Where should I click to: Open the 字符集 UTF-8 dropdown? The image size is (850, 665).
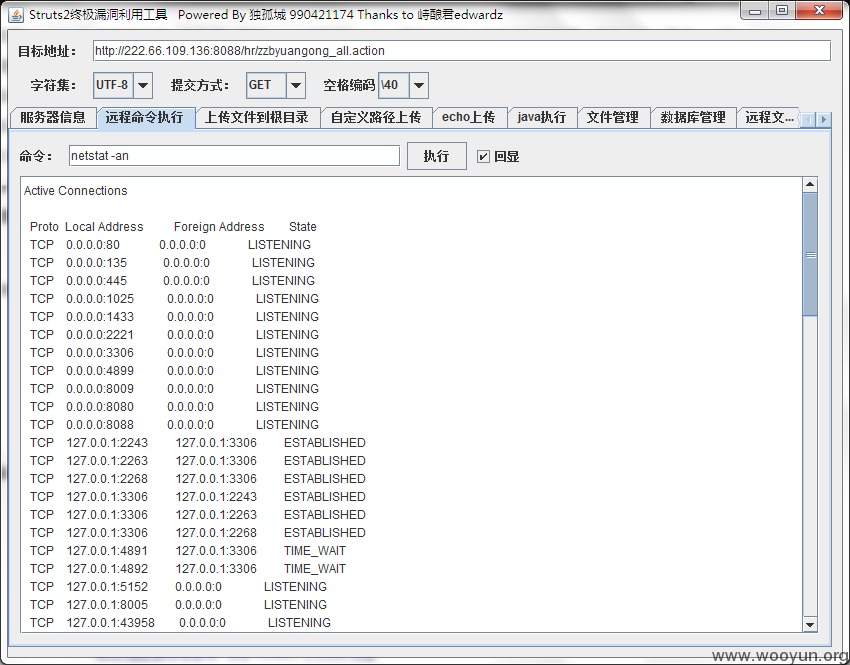tap(143, 85)
